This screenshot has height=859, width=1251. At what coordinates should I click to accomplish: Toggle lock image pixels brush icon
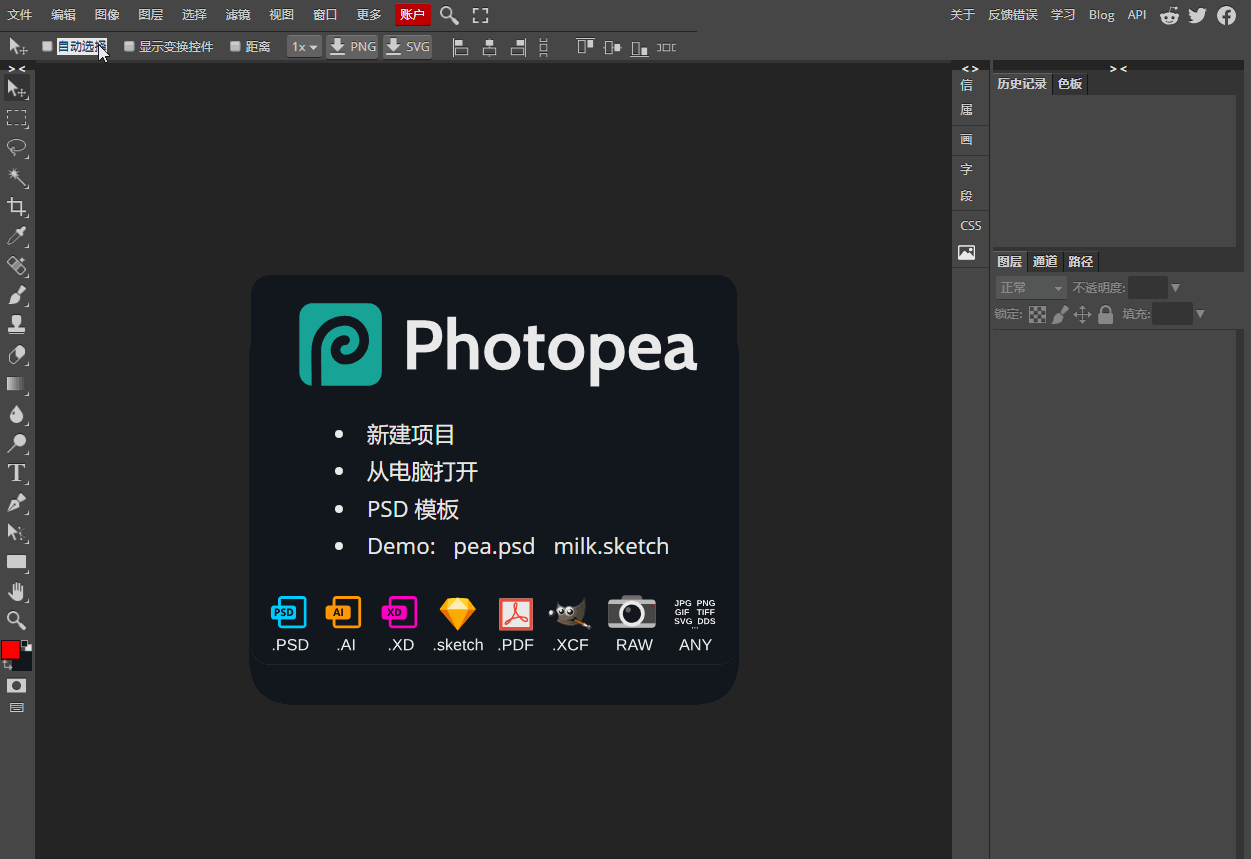tap(1060, 314)
